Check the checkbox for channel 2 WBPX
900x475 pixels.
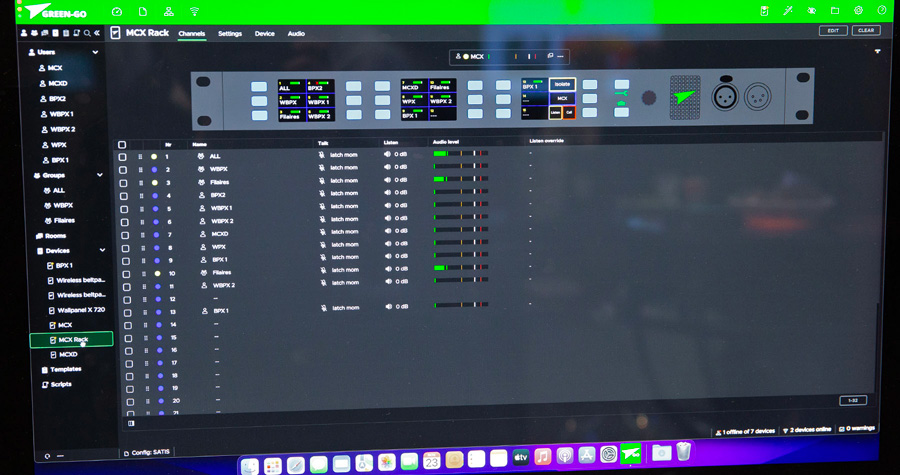click(123, 170)
